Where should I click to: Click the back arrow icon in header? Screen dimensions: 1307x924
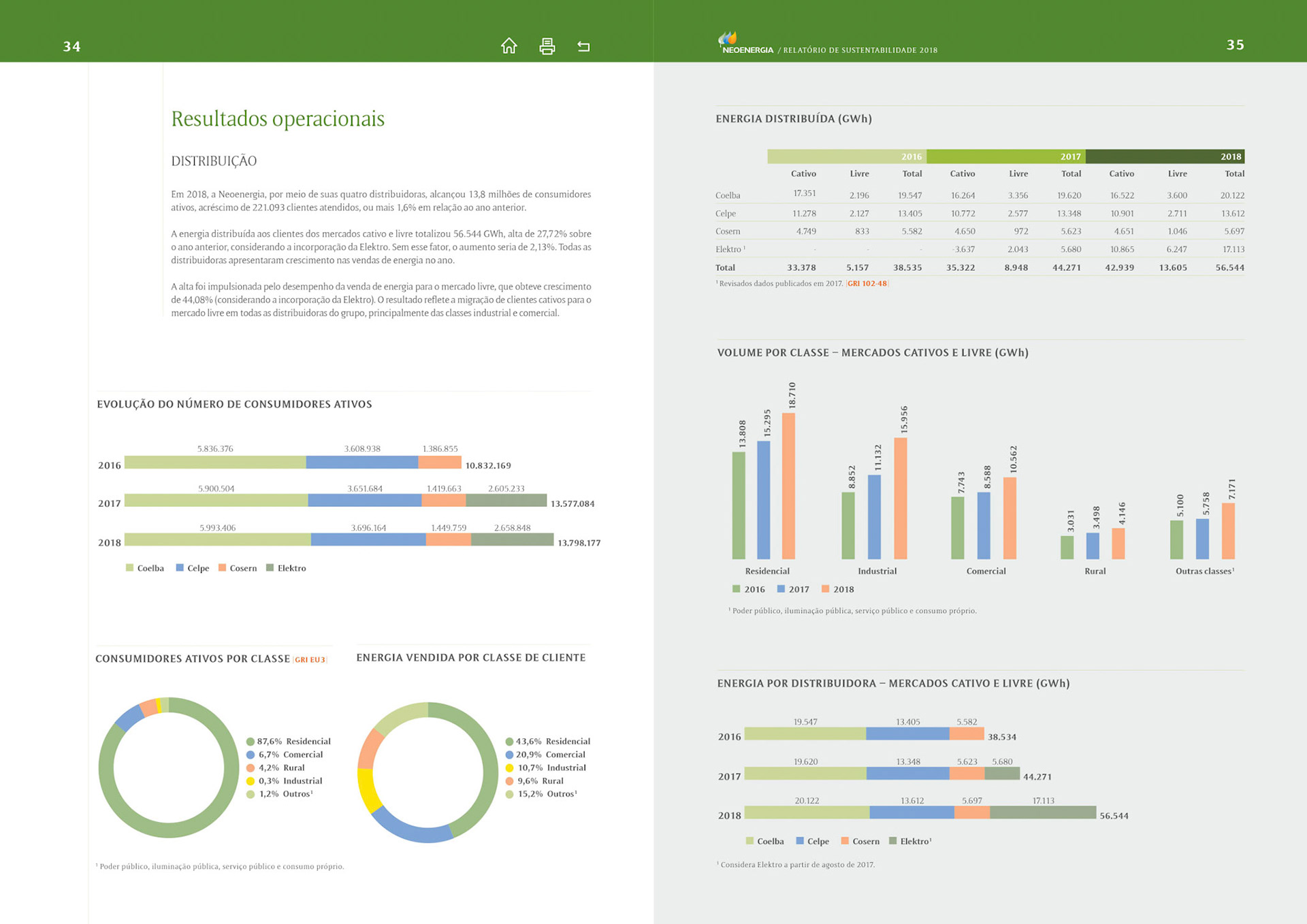[583, 46]
